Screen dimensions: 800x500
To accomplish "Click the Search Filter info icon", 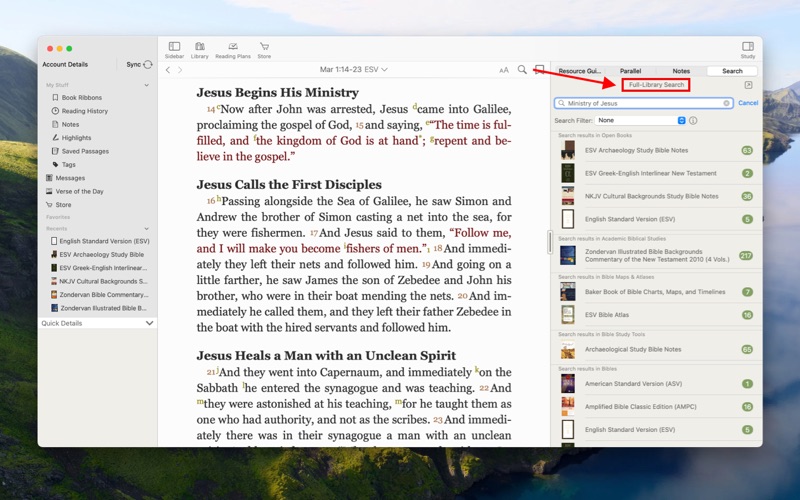I will (x=693, y=120).
